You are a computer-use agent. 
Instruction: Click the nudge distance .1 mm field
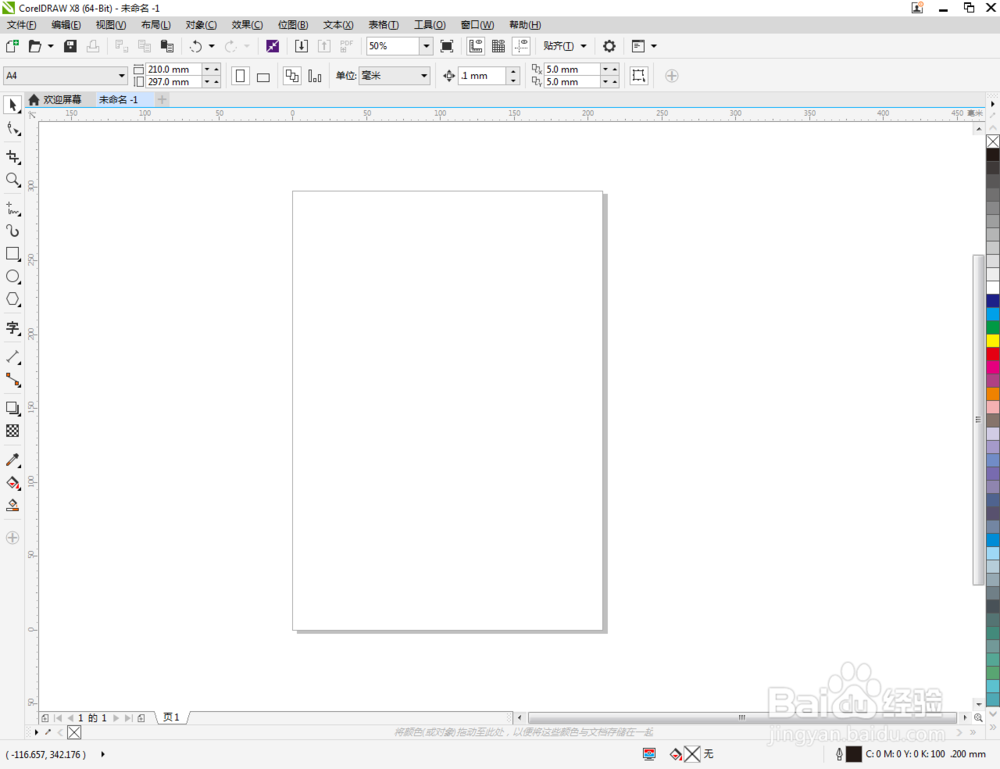coord(483,75)
